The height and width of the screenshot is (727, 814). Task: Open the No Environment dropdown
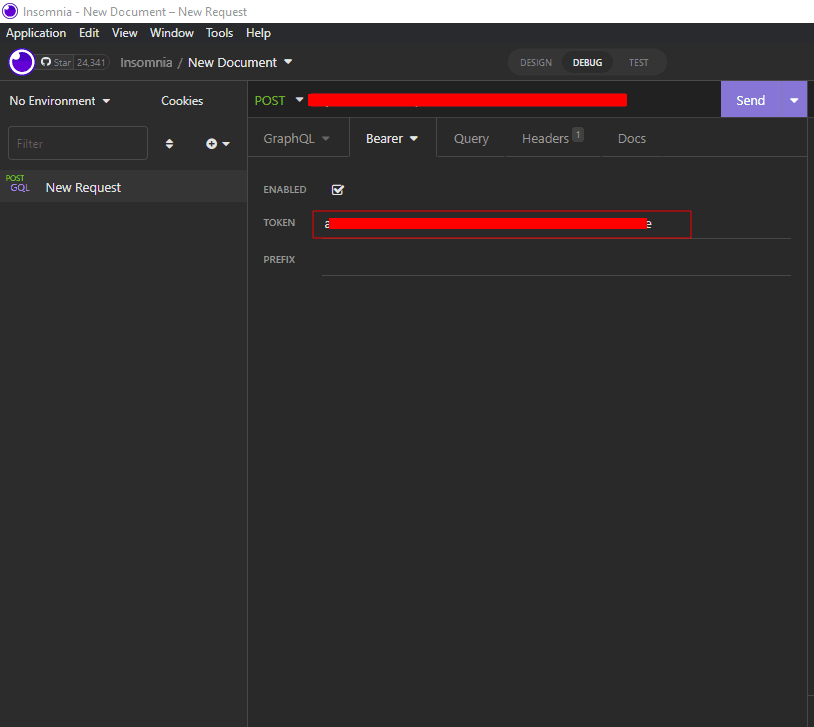click(x=60, y=101)
